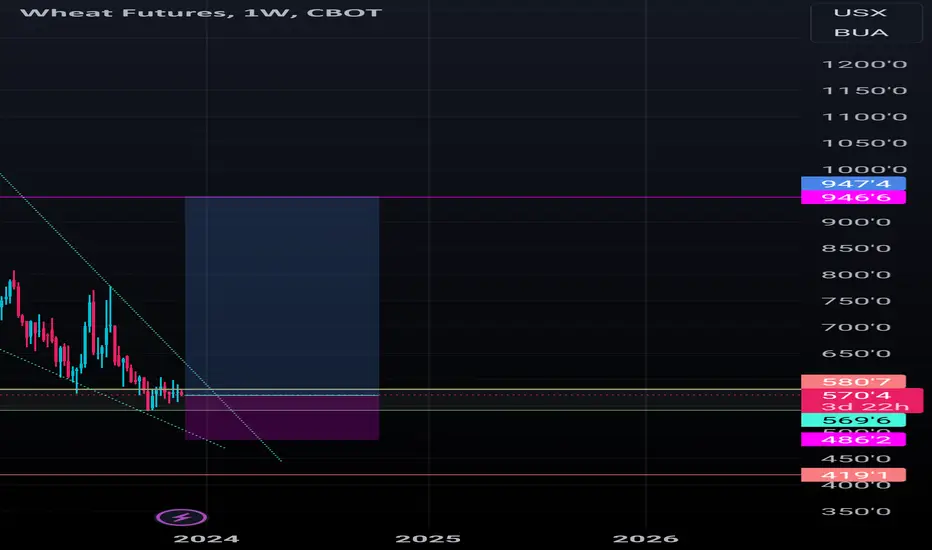Click the 2024 time axis label
The image size is (932, 550).
206,539
